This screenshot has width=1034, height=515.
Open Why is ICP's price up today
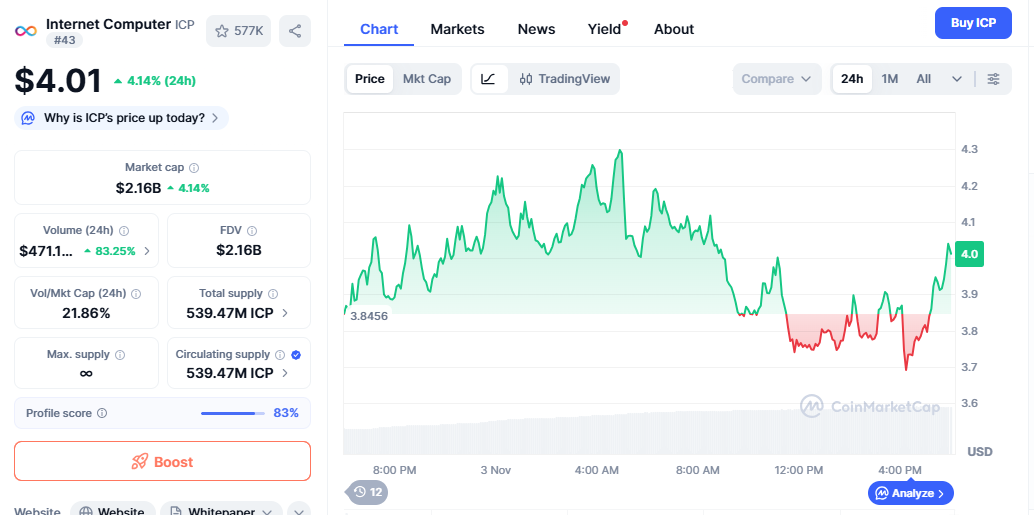tap(122, 118)
